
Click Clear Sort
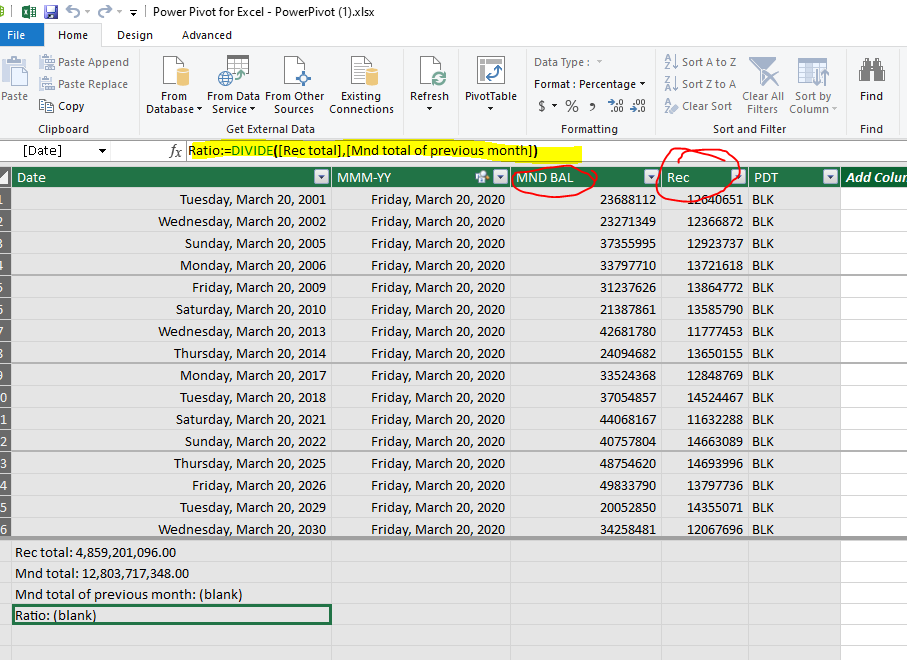698,106
